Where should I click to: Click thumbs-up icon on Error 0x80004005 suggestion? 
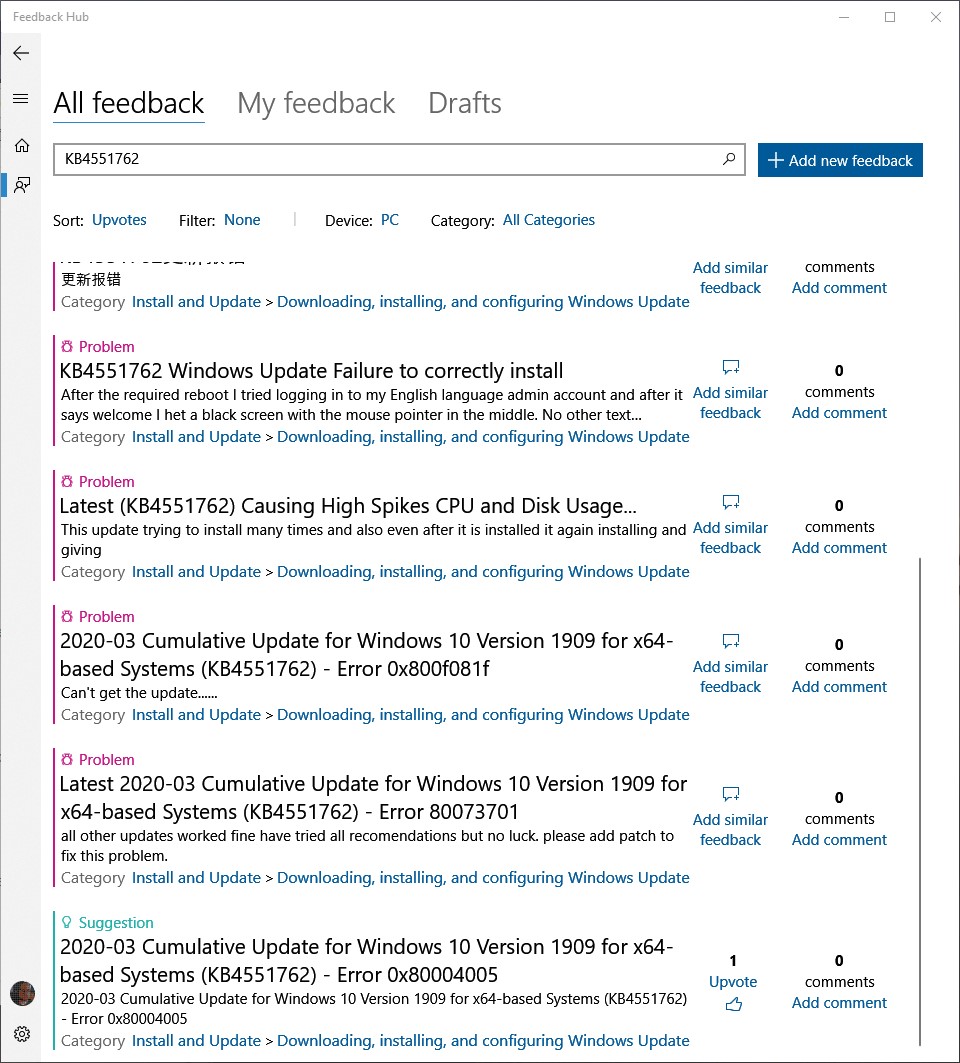[x=733, y=1004]
